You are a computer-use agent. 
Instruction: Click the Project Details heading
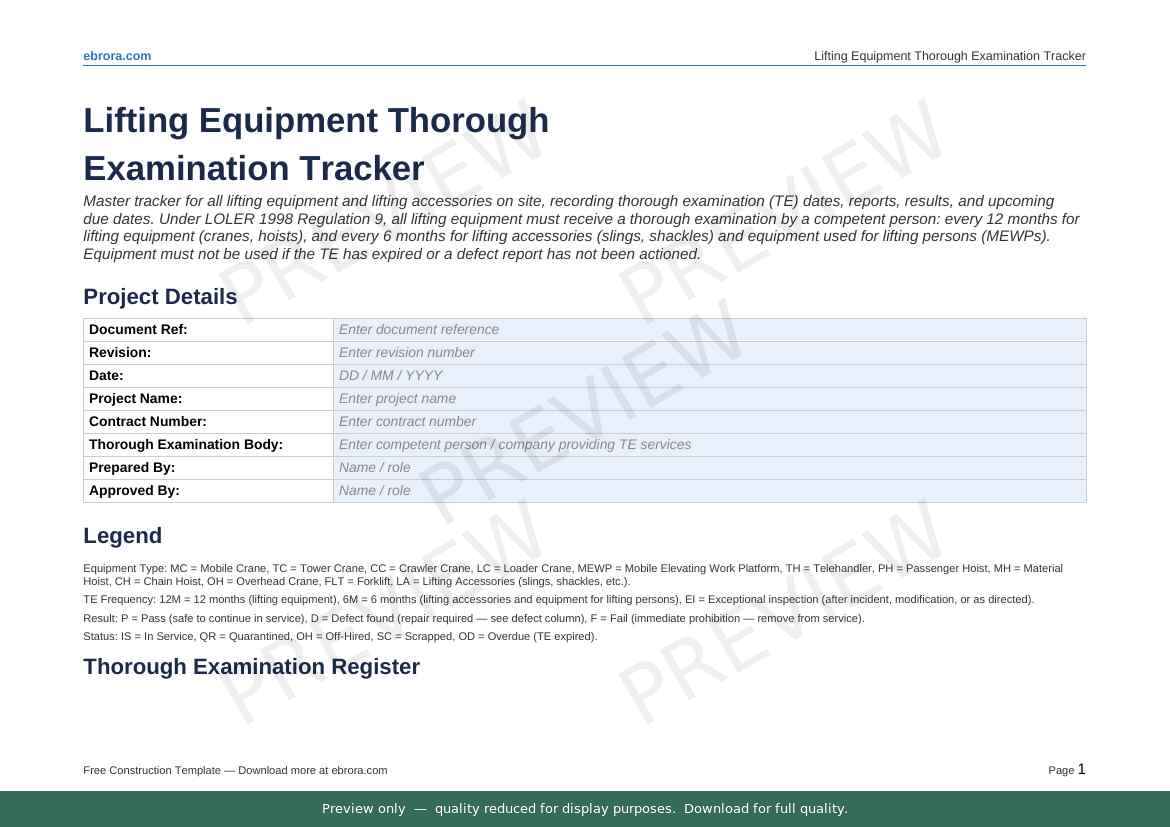click(160, 297)
